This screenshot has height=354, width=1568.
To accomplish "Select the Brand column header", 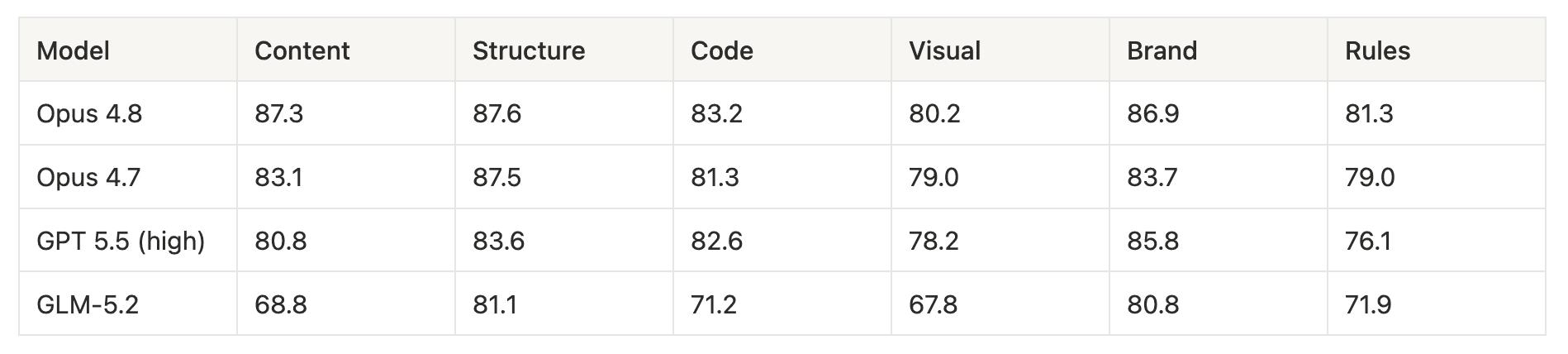I will click(1162, 51).
